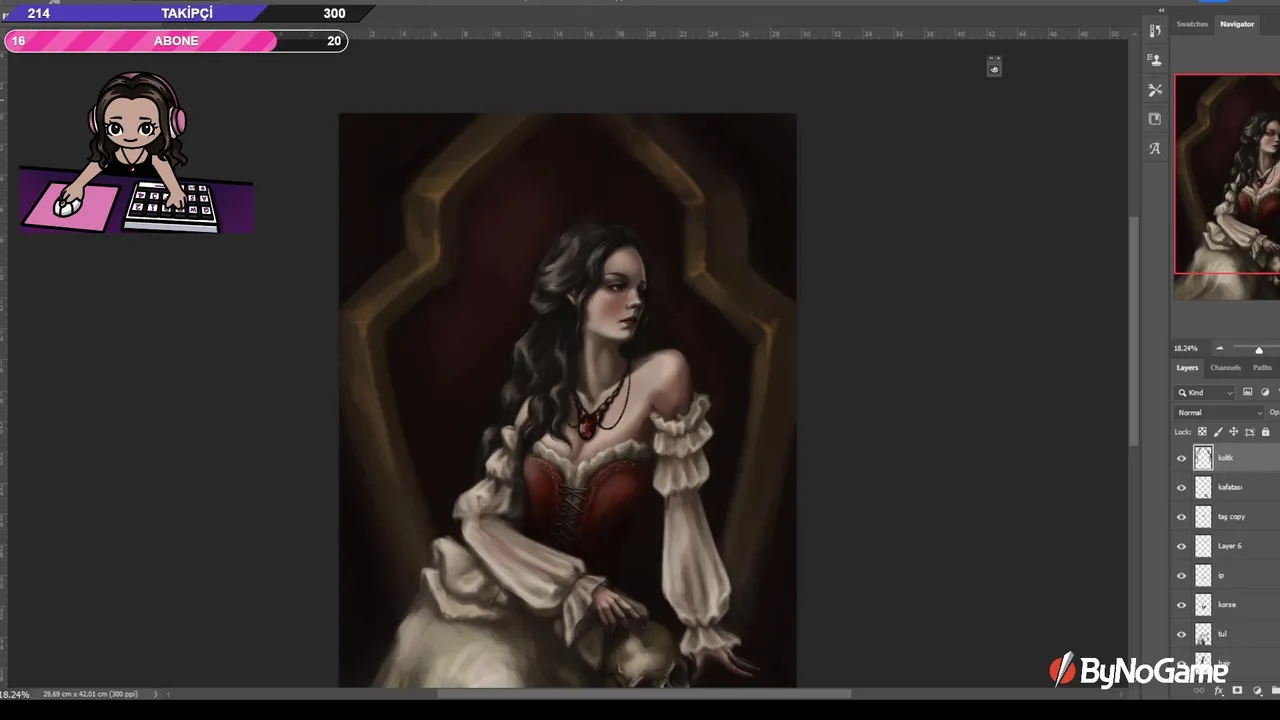Hide the korse layer
The width and height of the screenshot is (1280, 720).
tap(1181, 605)
